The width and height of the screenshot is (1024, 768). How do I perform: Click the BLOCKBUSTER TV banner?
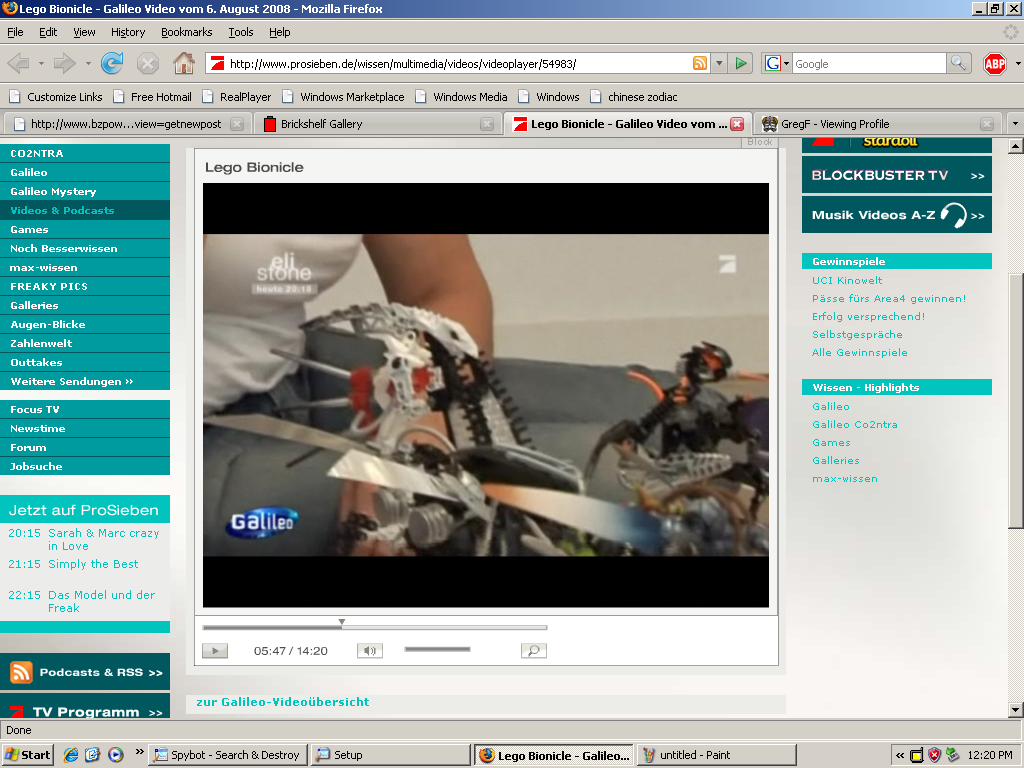[897, 175]
